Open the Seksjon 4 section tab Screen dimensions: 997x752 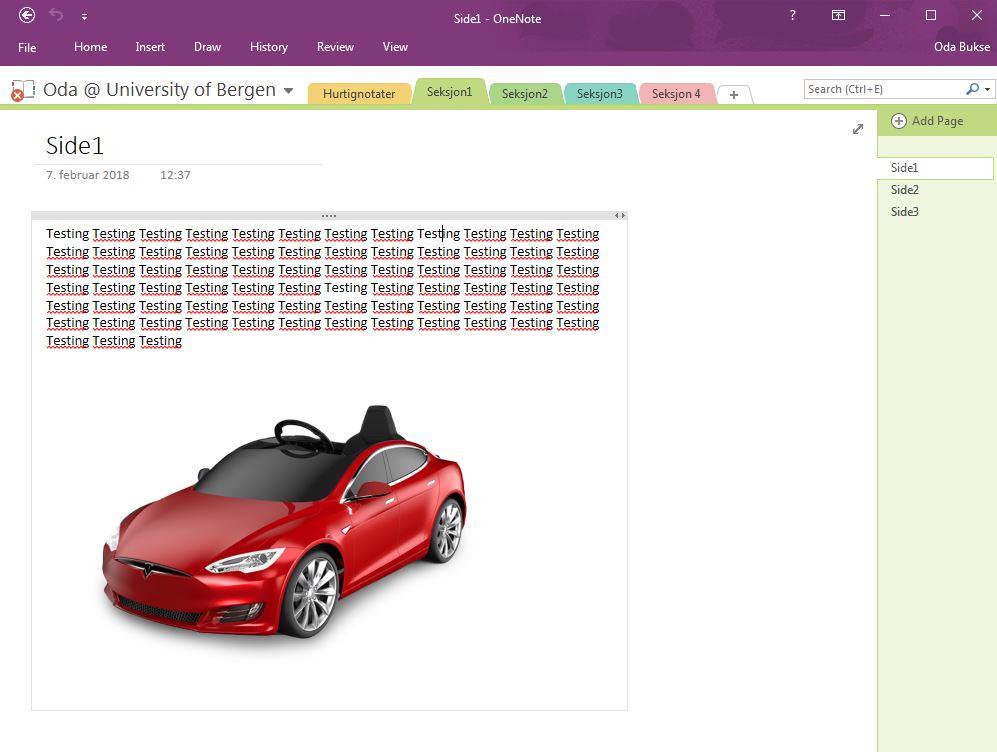click(x=676, y=94)
